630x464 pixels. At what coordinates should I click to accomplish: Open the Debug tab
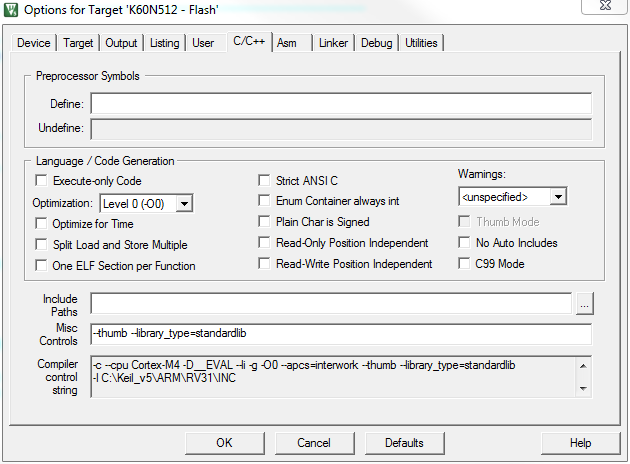point(376,43)
